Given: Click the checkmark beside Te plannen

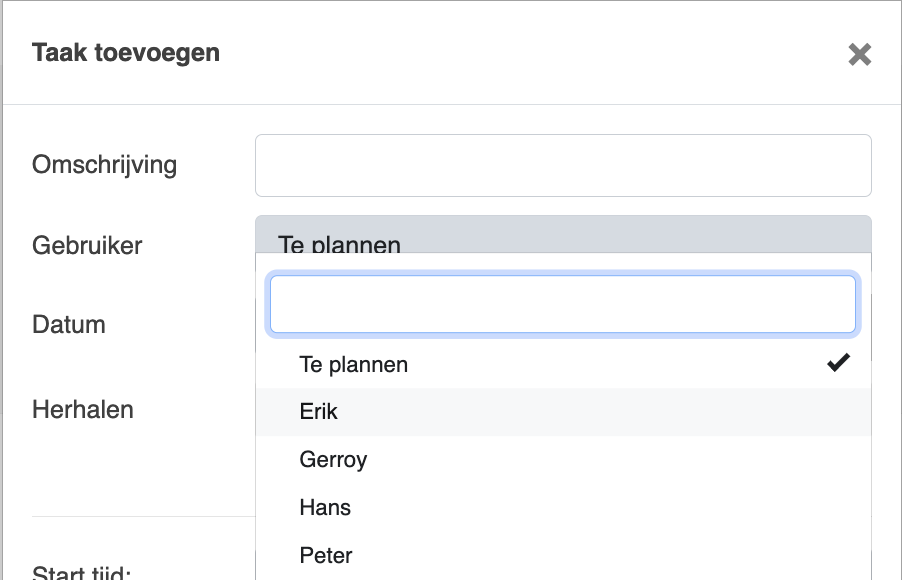Looking at the screenshot, I should [x=838, y=362].
